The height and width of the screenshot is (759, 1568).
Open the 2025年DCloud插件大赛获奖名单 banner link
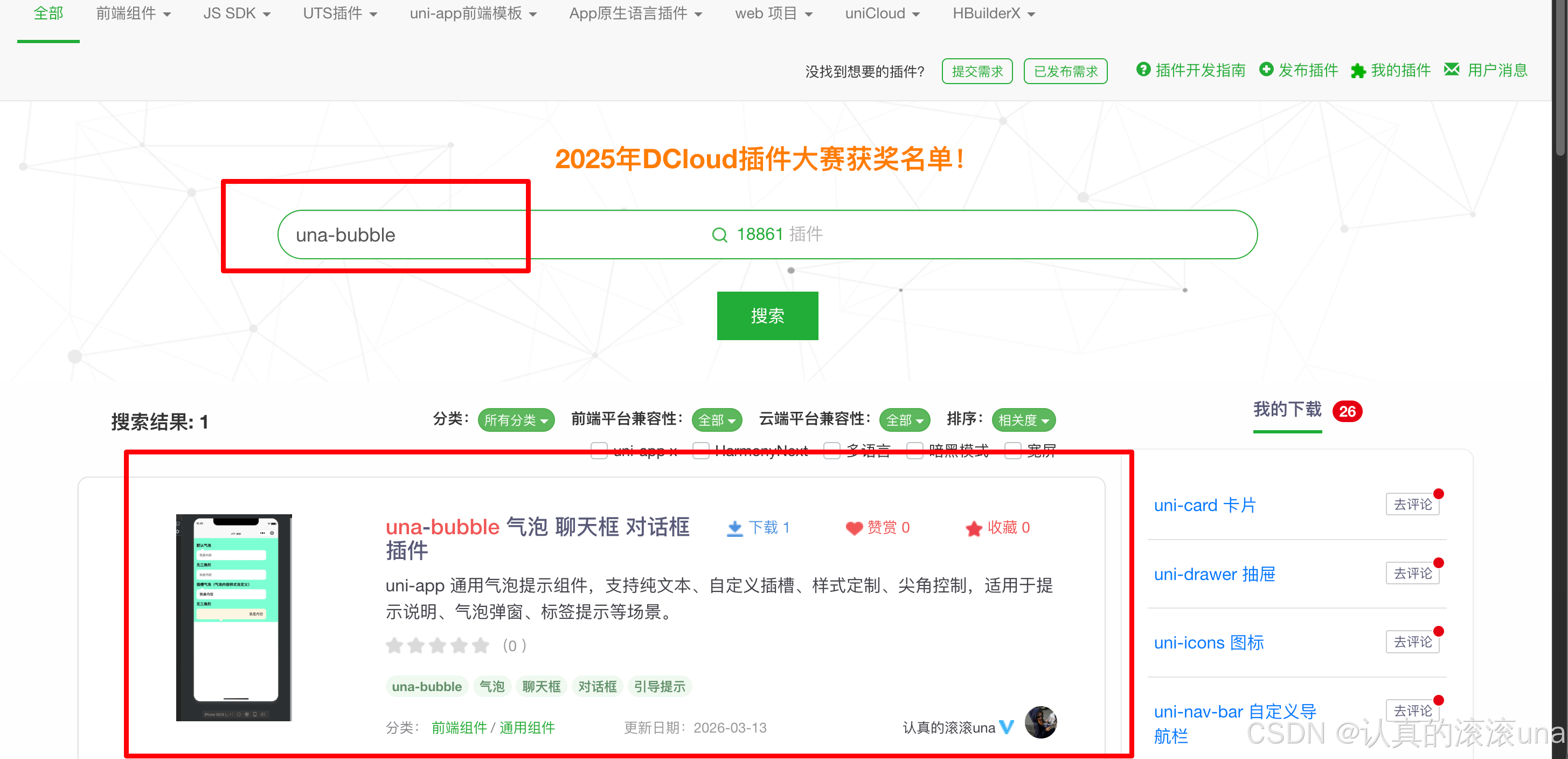pos(760,159)
